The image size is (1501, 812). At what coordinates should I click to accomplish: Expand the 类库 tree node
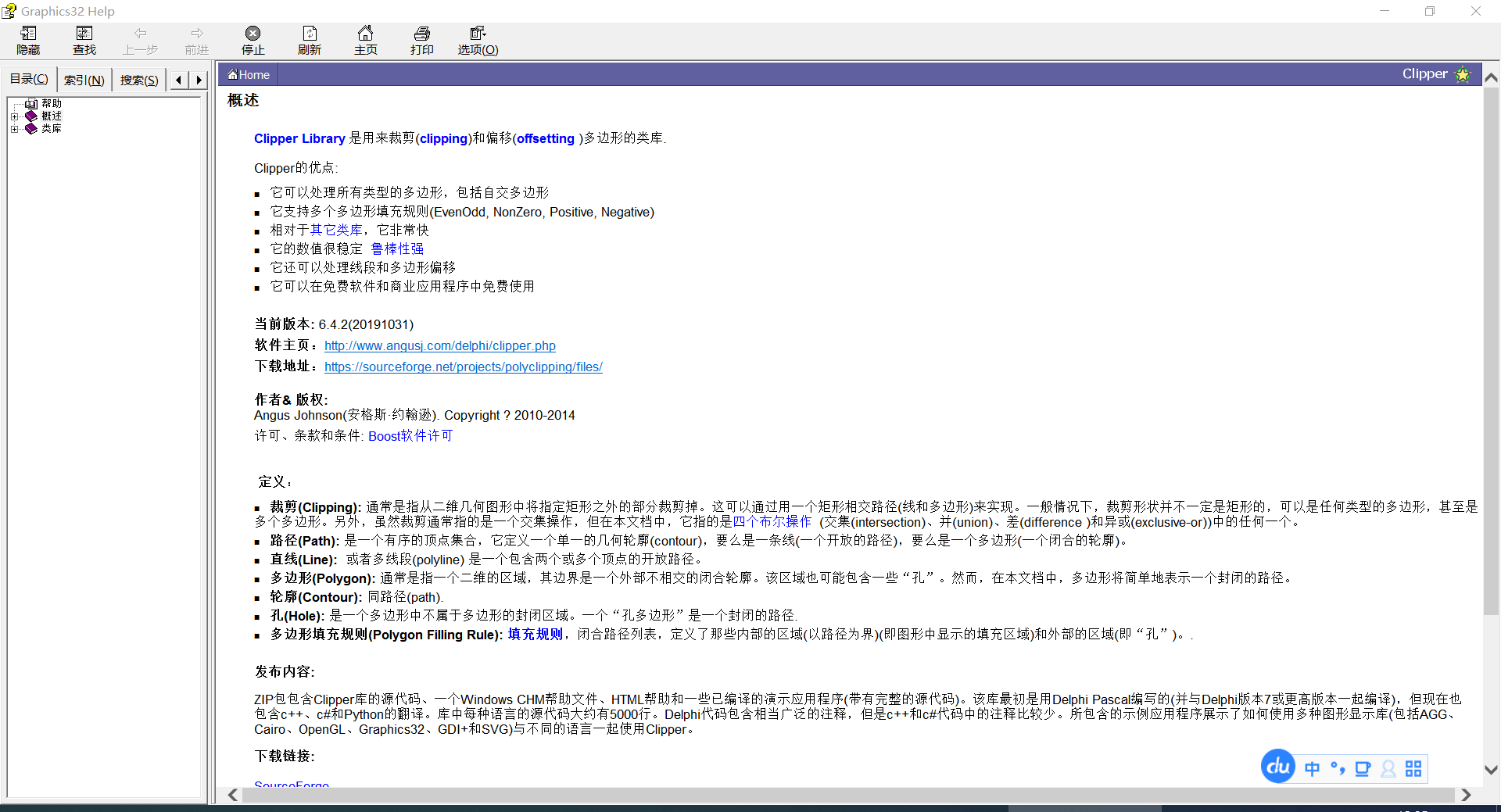click(x=14, y=129)
